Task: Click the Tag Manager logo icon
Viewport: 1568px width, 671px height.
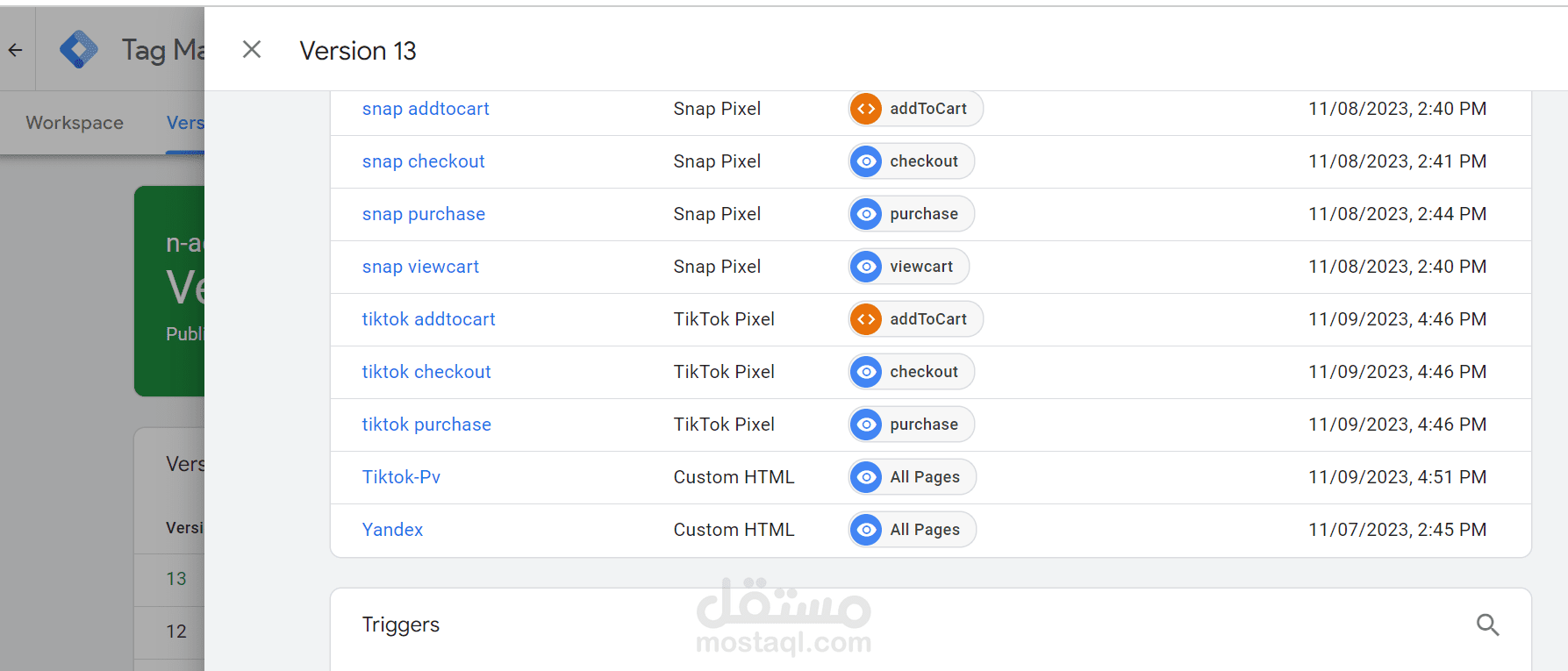Action: click(79, 50)
